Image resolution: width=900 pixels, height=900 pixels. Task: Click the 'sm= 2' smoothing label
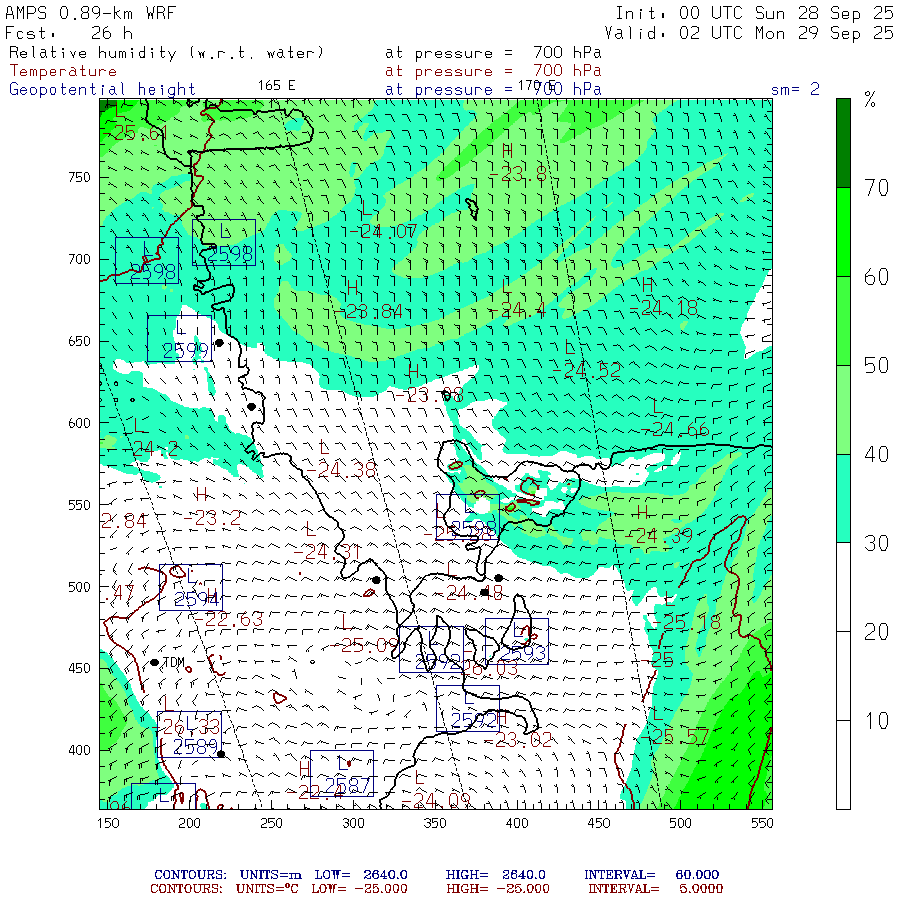tap(795, 89)
